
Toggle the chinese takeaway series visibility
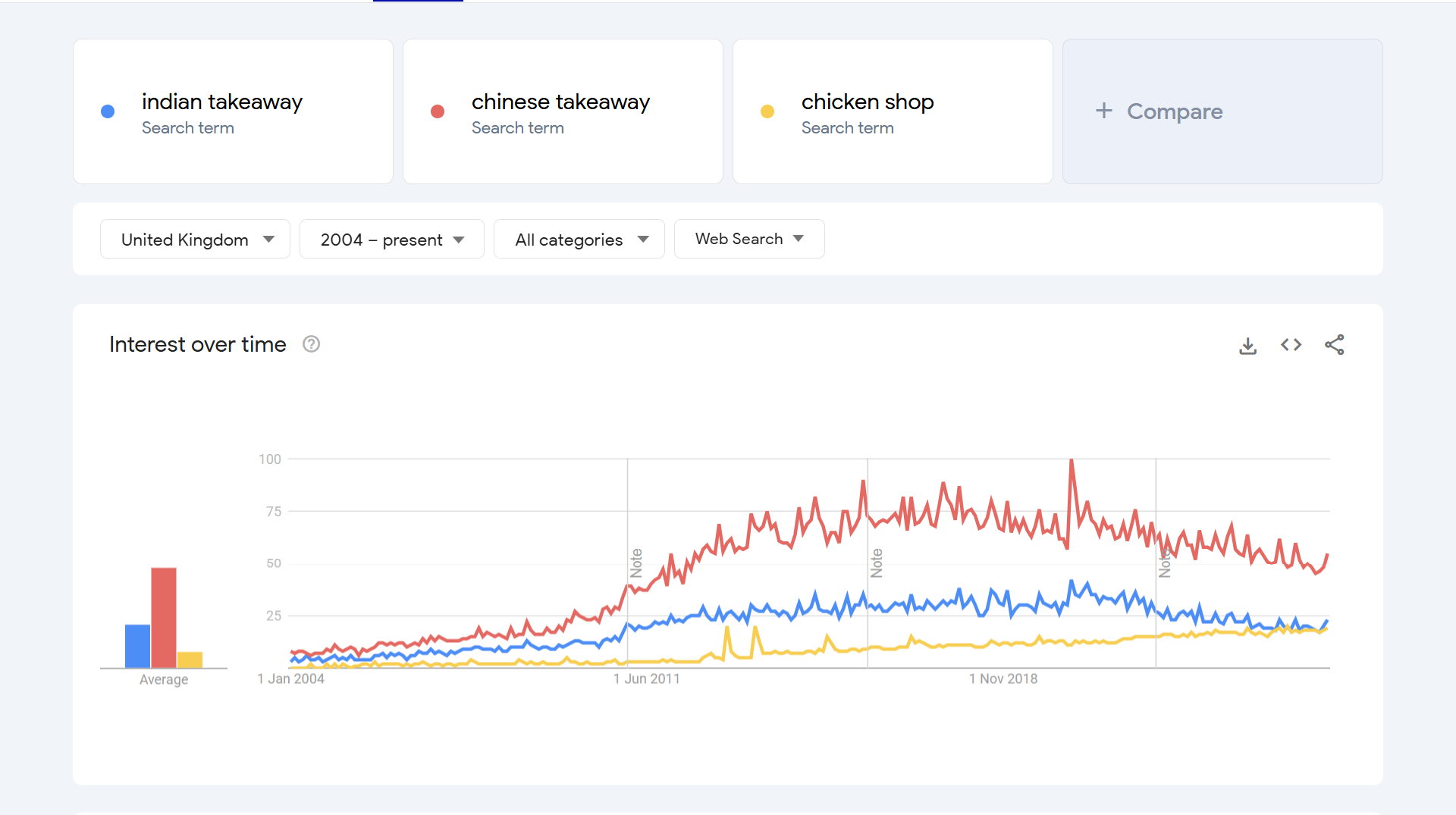(438, 111)
